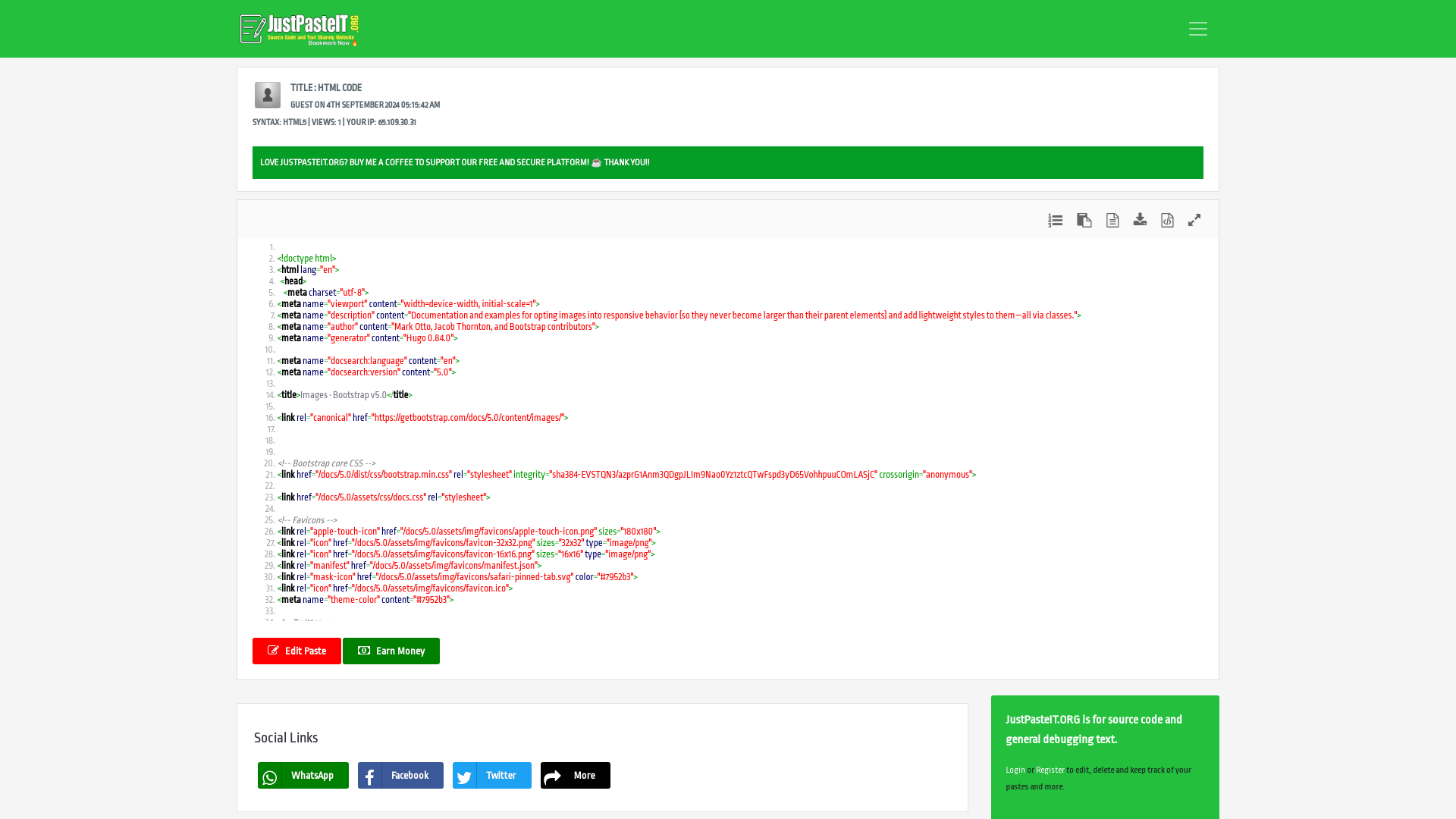
Task: Click the Bootstrap canonical href link
Action: tap(467, 417)
